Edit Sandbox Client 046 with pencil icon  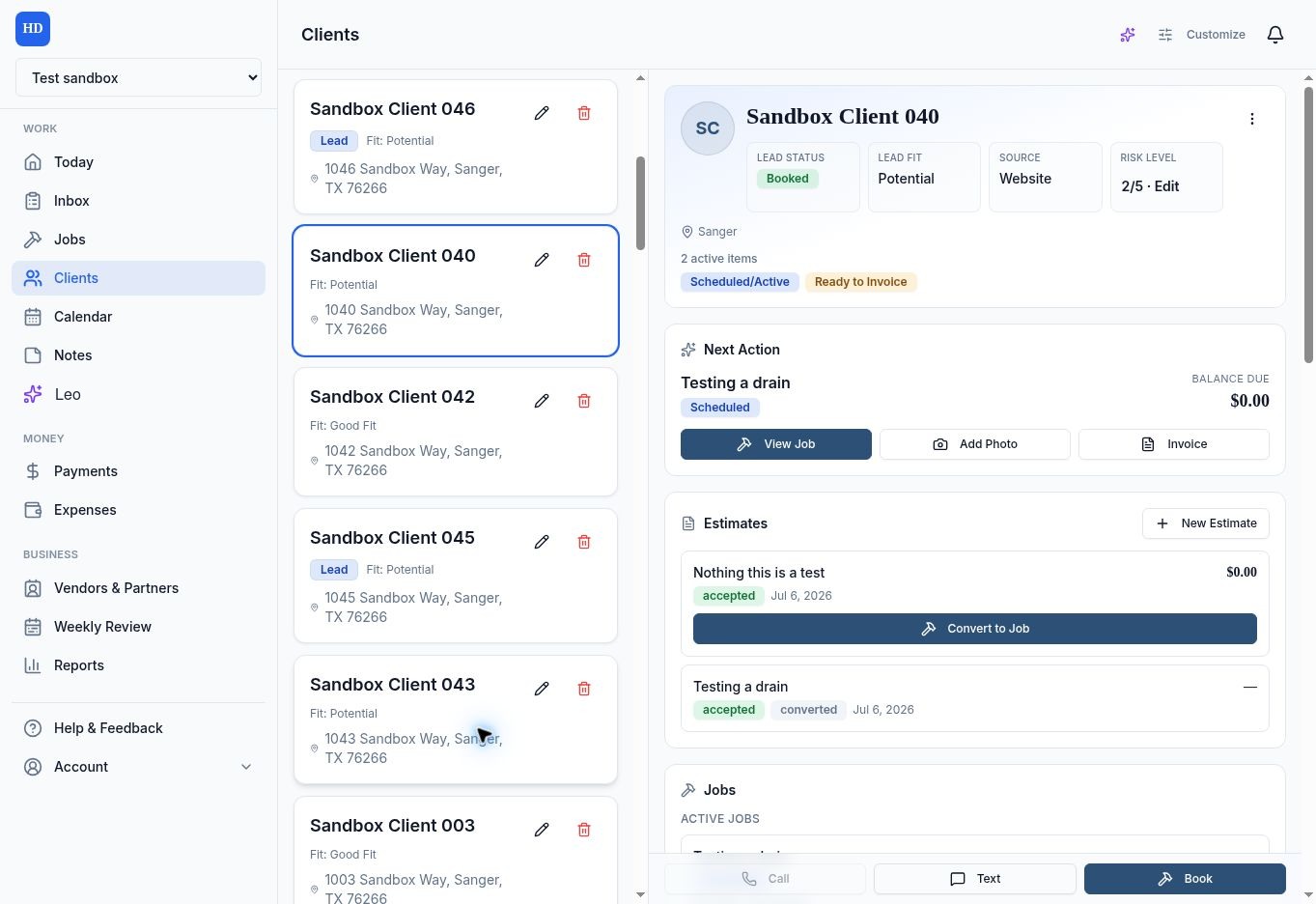pyautogui.click(x=542, y=113)
